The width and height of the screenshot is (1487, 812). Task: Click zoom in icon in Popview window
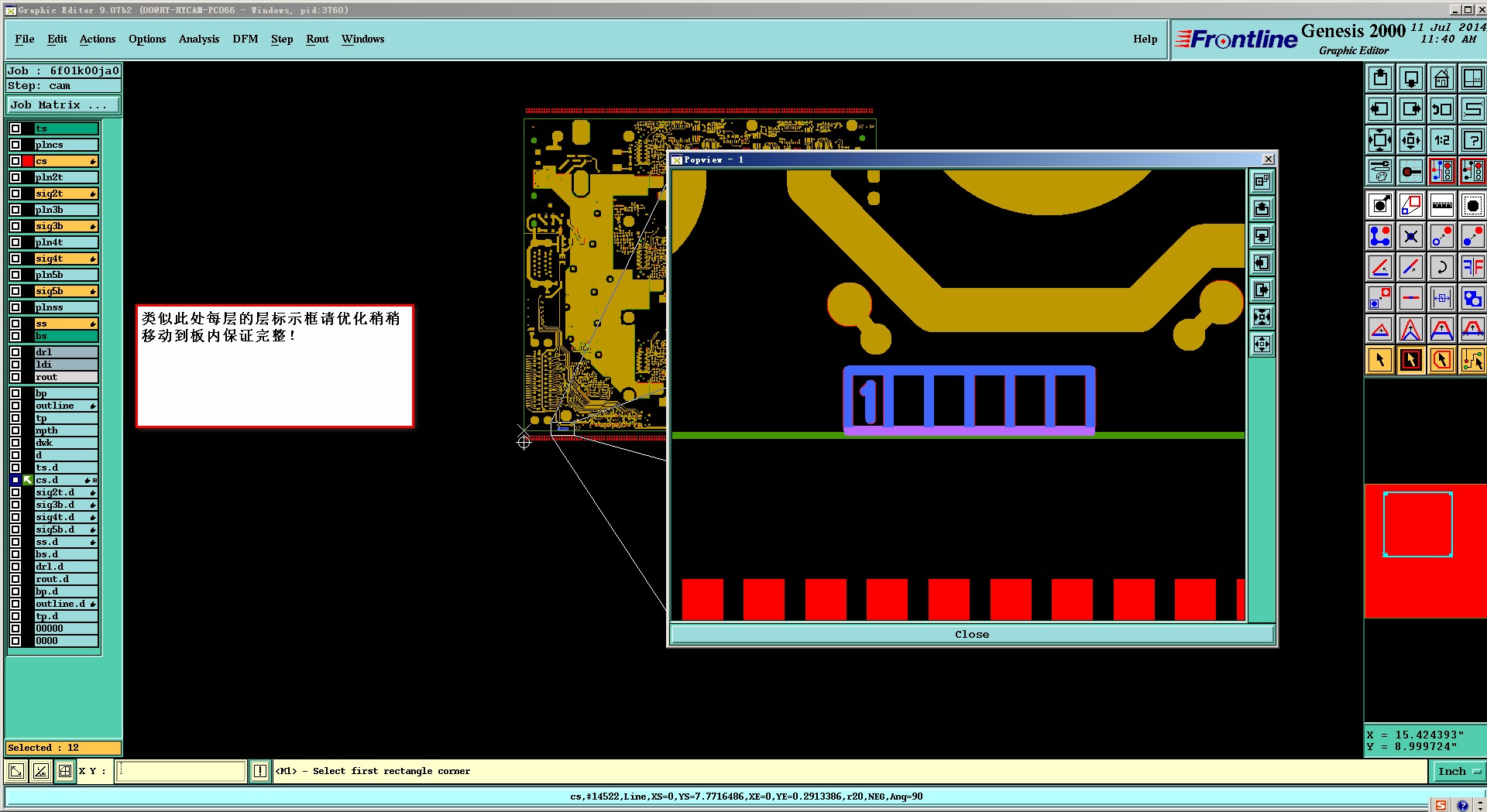pos(1262,317)
